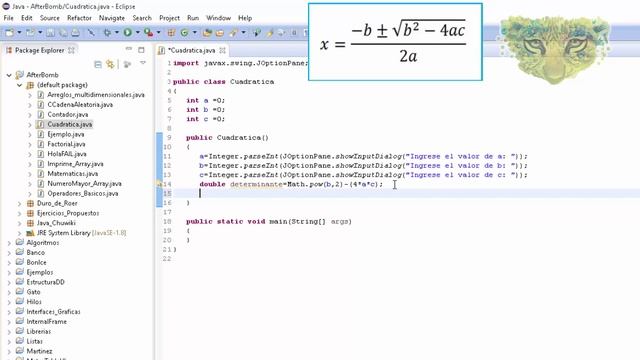Expand the Ejercicios_Propuestos package
The height and width of the screenshot is (360, 640).
click(x=19, y=213)
